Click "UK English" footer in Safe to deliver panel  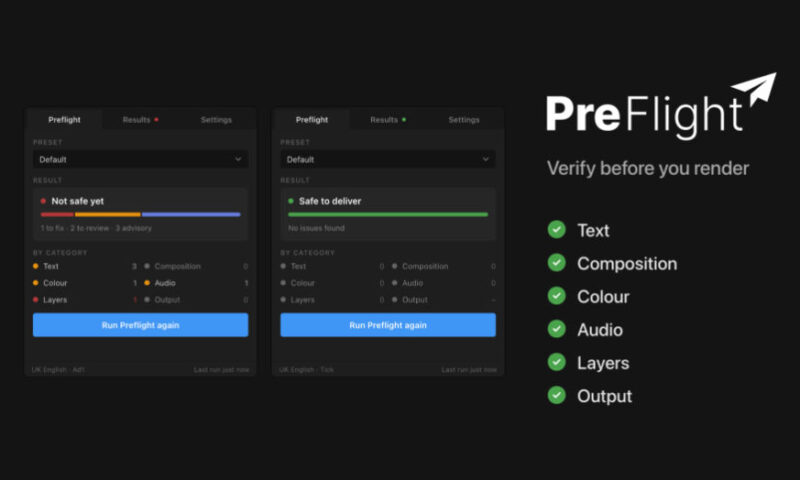(296, 369)
